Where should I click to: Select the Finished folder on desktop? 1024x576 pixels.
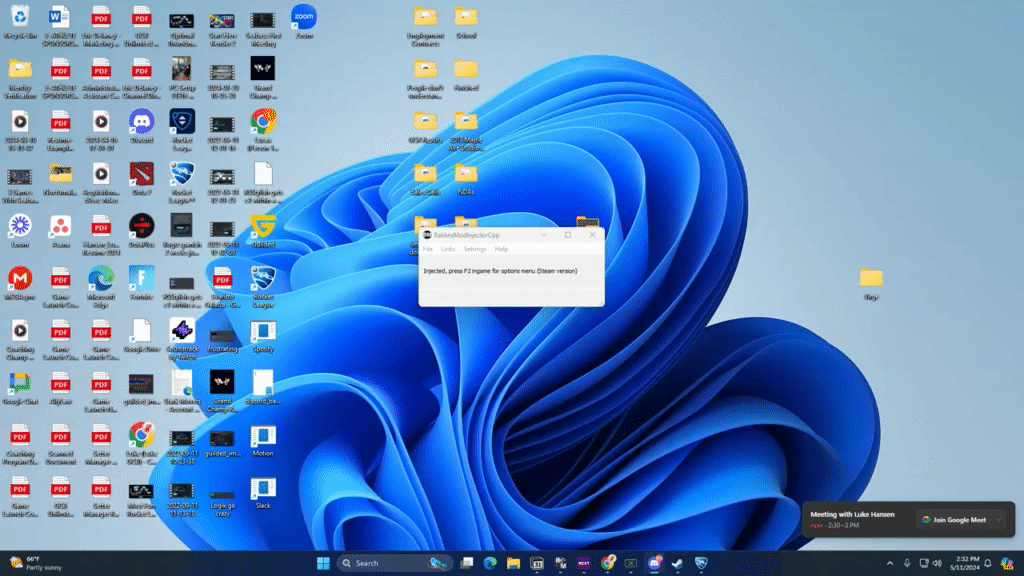466,74
